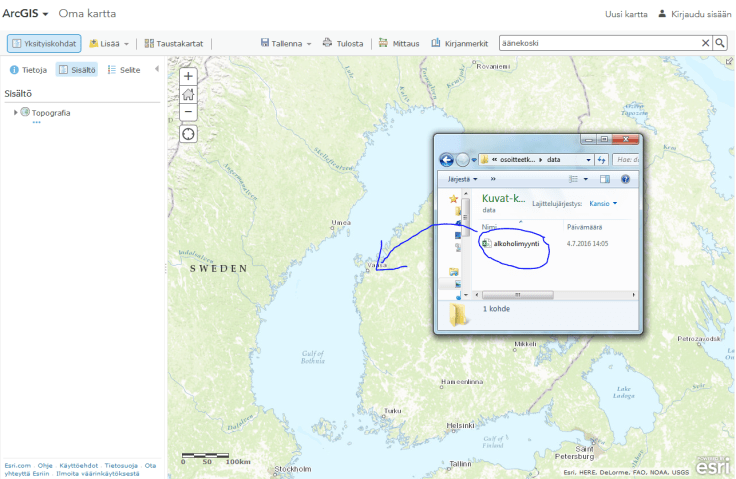This screenshot has width=736, height=479.
Task: Collapse the side panel arrow
Action: pyautogui.click(x=156, y=70)
